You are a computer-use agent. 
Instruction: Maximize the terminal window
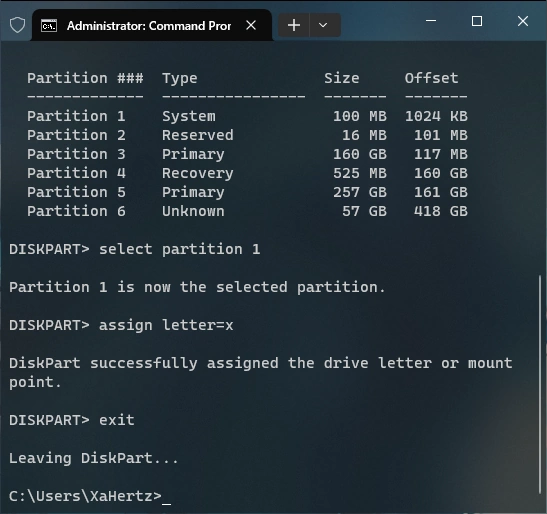point(477,21)
